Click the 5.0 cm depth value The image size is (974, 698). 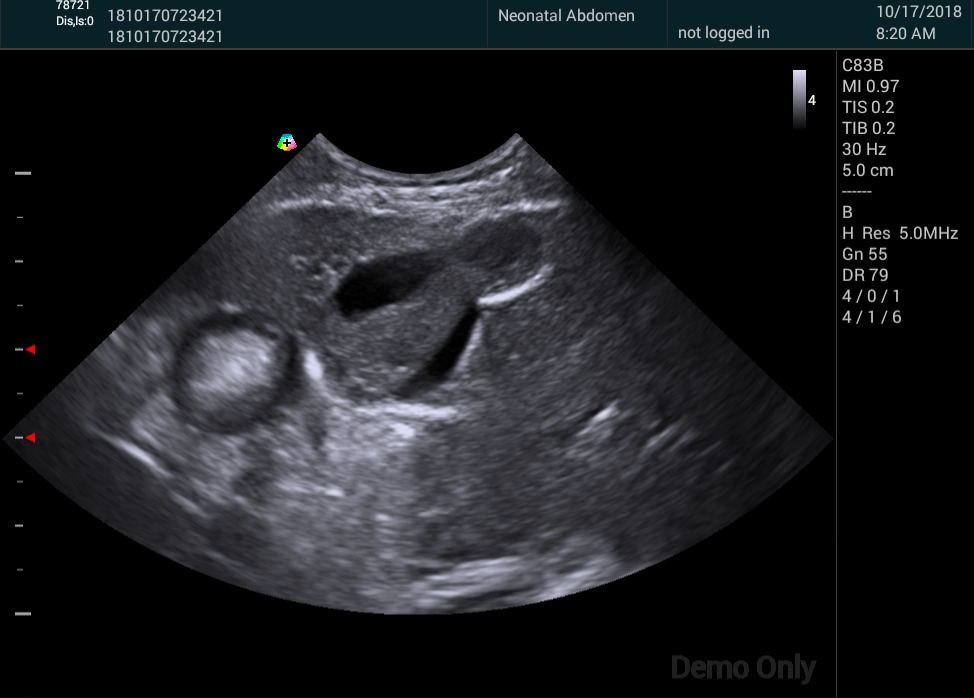point(868,170)
